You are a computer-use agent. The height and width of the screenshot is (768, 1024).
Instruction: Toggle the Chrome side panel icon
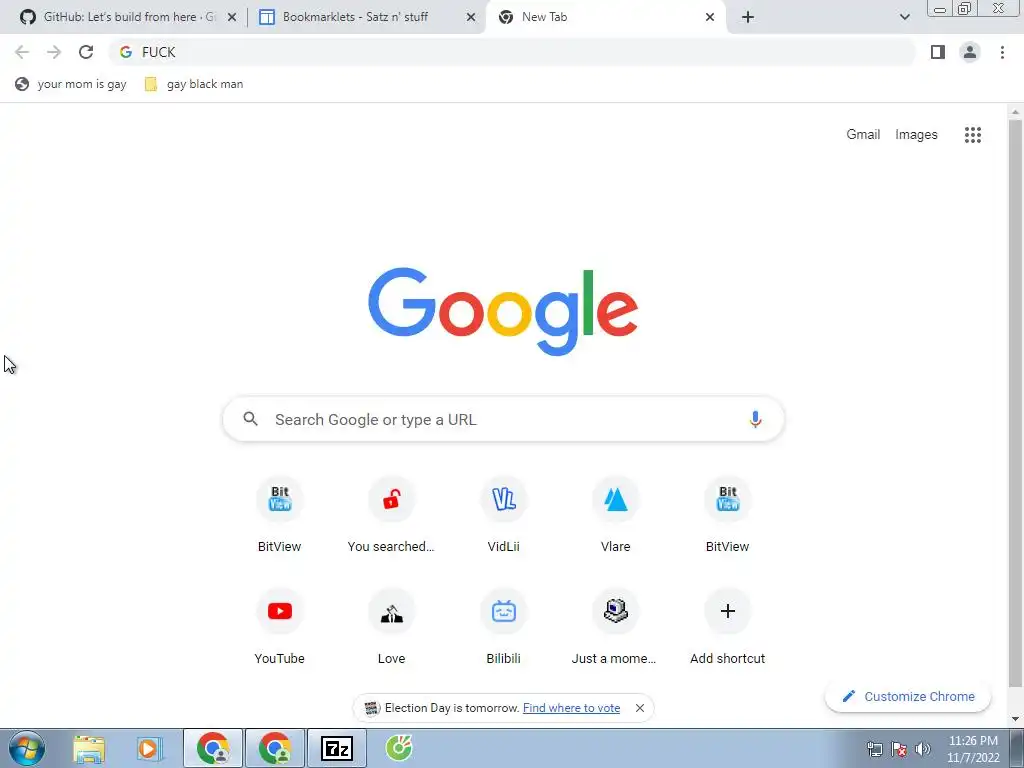(x=938, y=52)
